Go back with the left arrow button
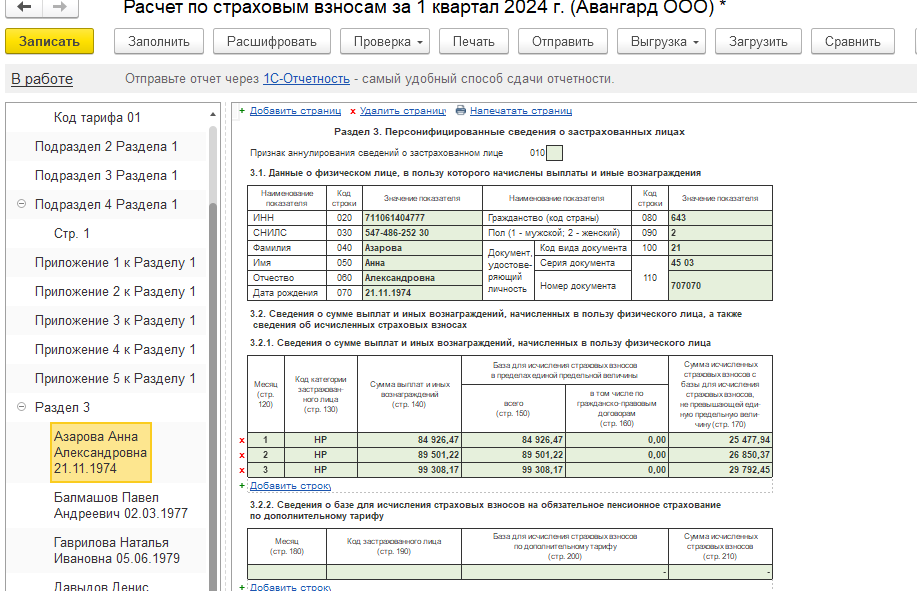The image size is (917, 591). click(24, 7)
